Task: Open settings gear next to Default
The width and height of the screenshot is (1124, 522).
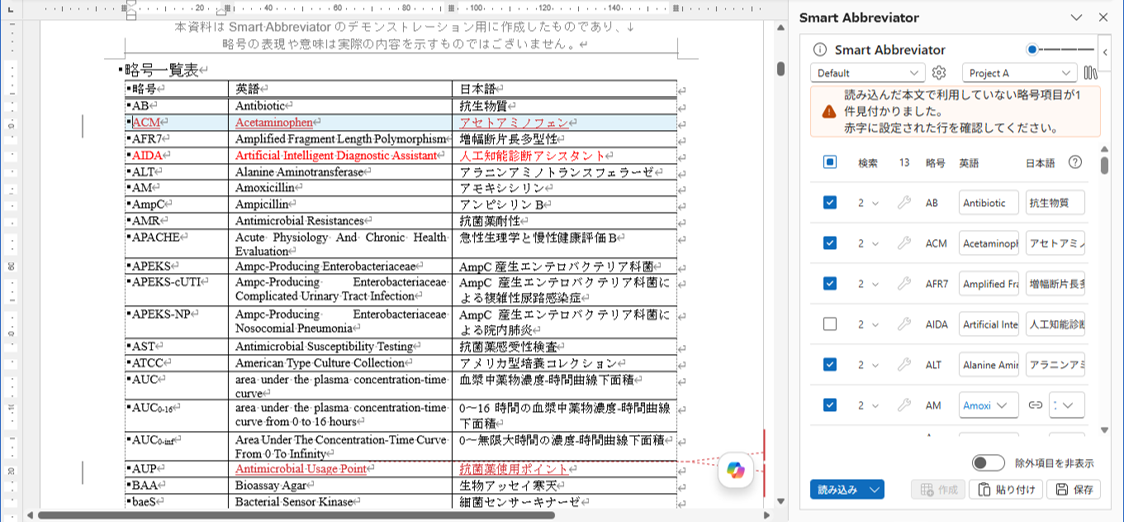Action: (x=939, y=72)
